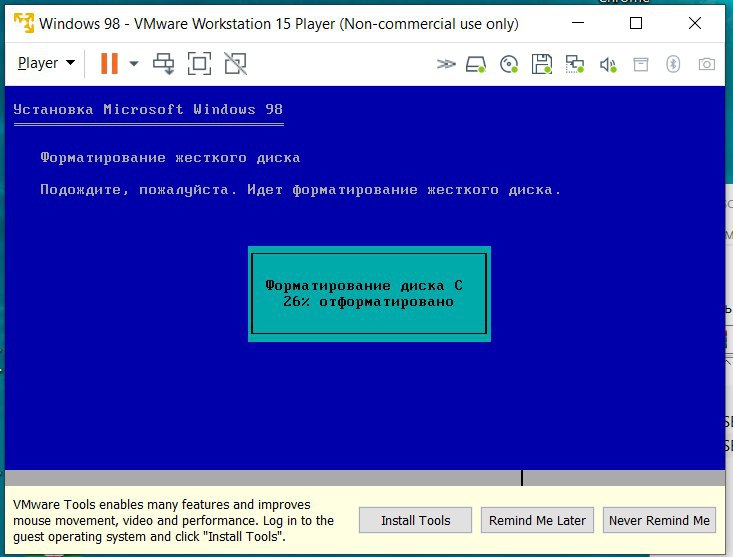733x557 pixels.
Task: Click the camera device icon
Action: [x=706, y=64]
